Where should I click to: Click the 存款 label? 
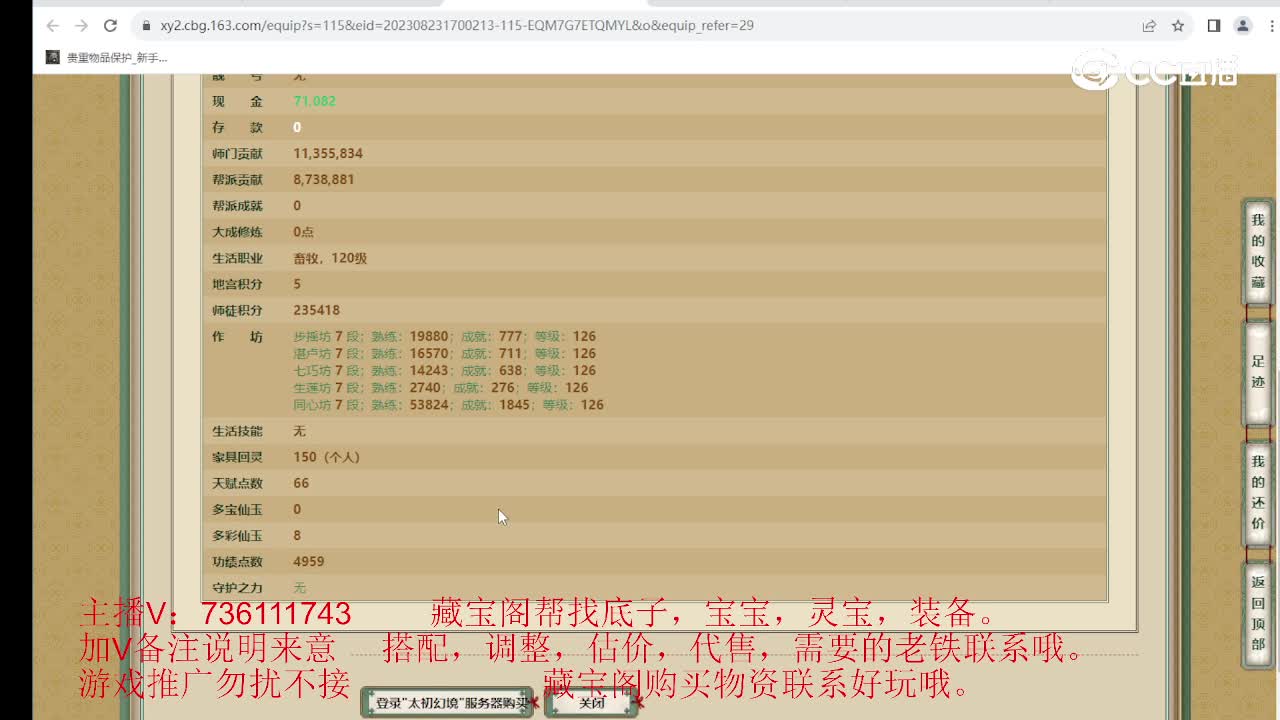click(237, 127)
